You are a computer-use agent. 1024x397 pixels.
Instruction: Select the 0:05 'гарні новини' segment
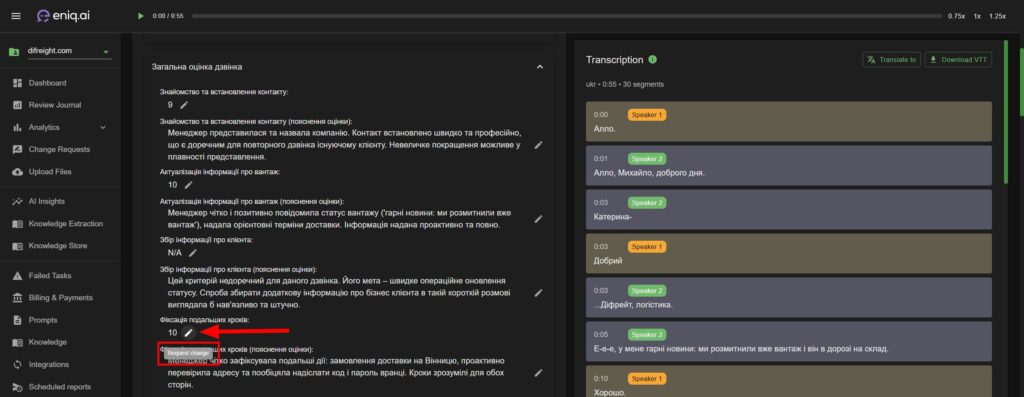(789, 341)
